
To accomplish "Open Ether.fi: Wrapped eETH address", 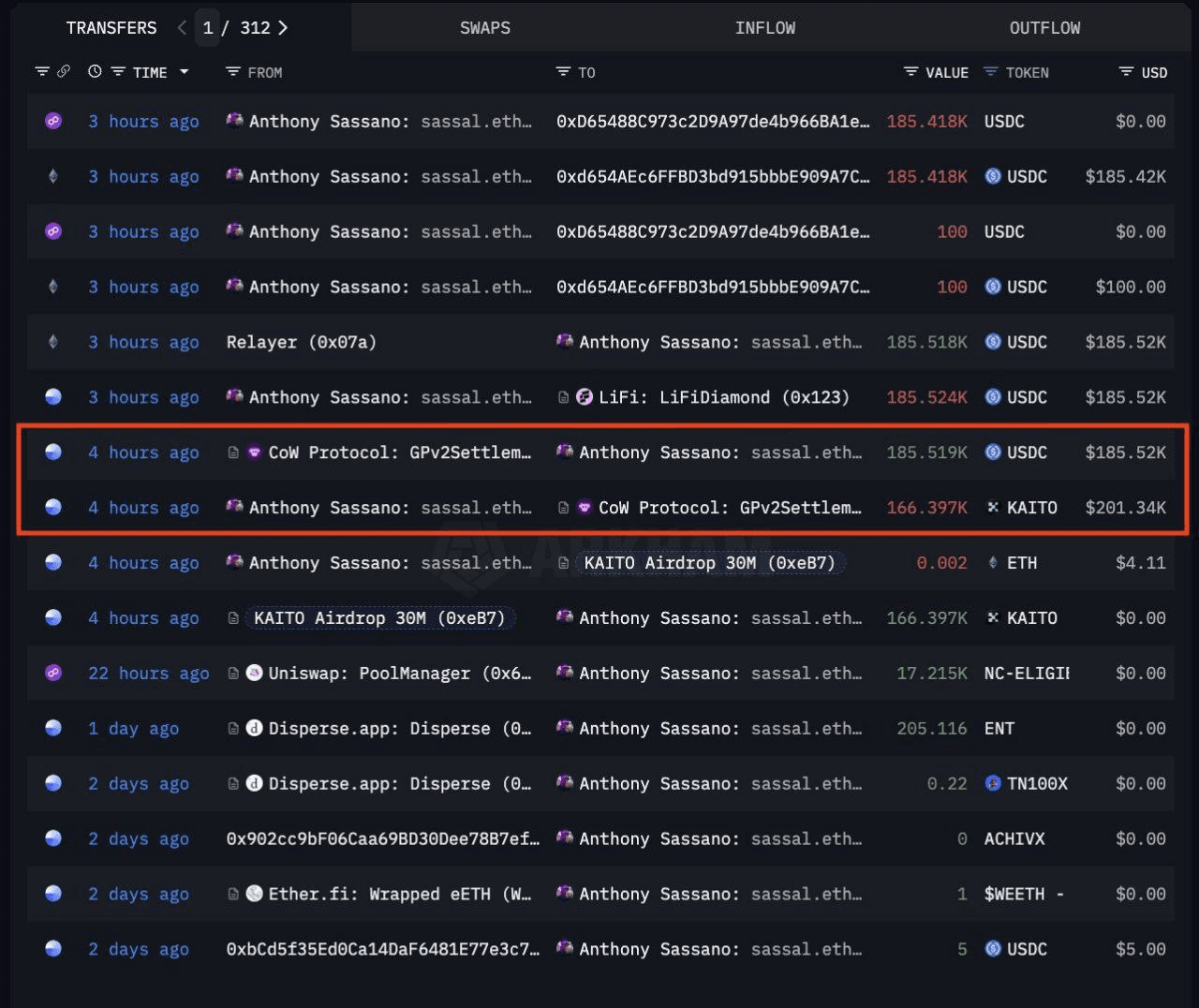I will 400,895.
